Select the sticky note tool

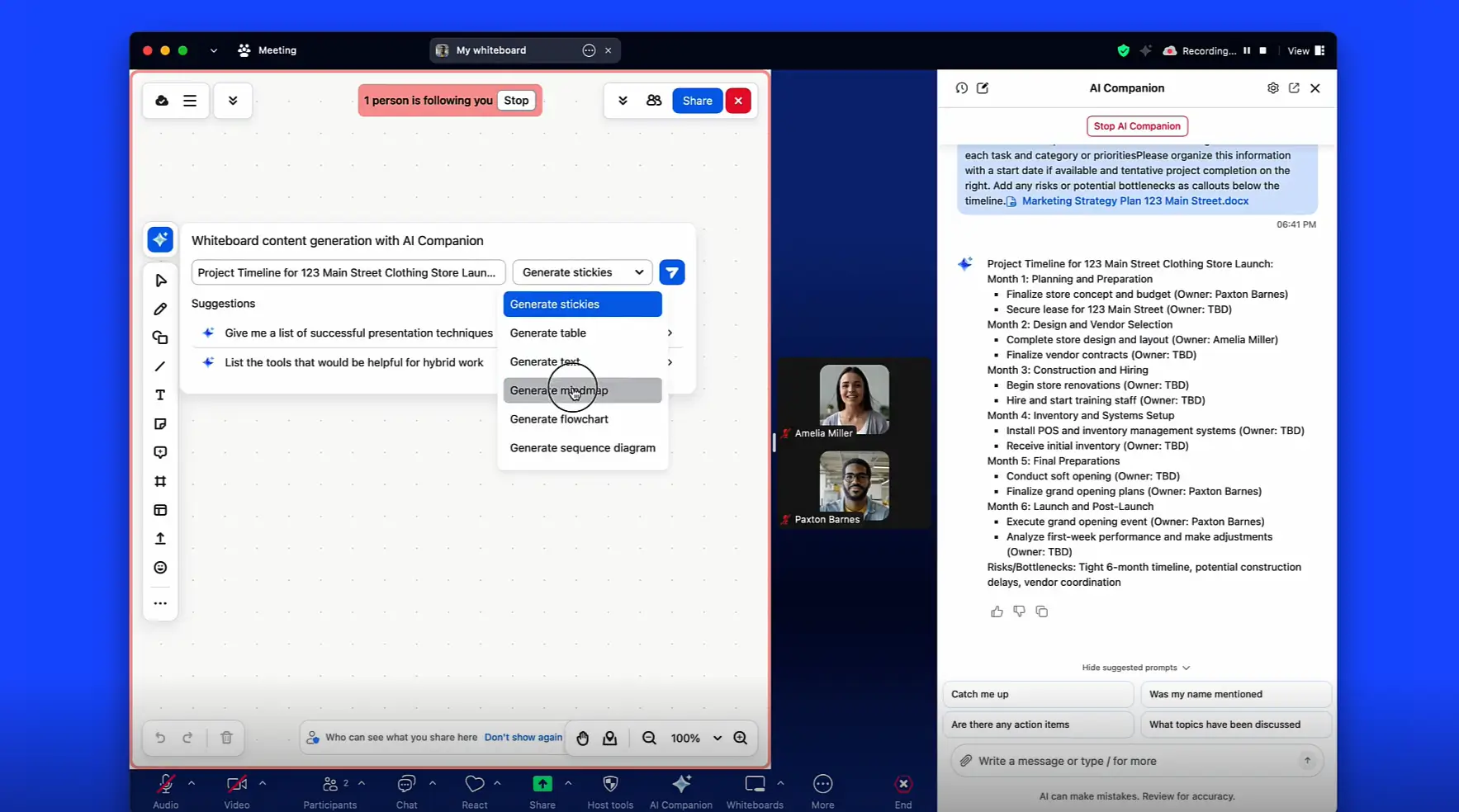(x=160, y=424)
